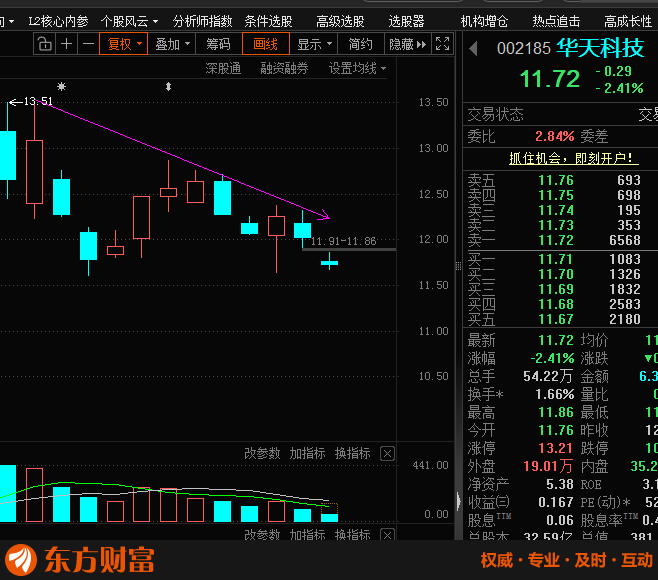Close the lower indicator panel
658x580 pixels.
coord(387,535)
